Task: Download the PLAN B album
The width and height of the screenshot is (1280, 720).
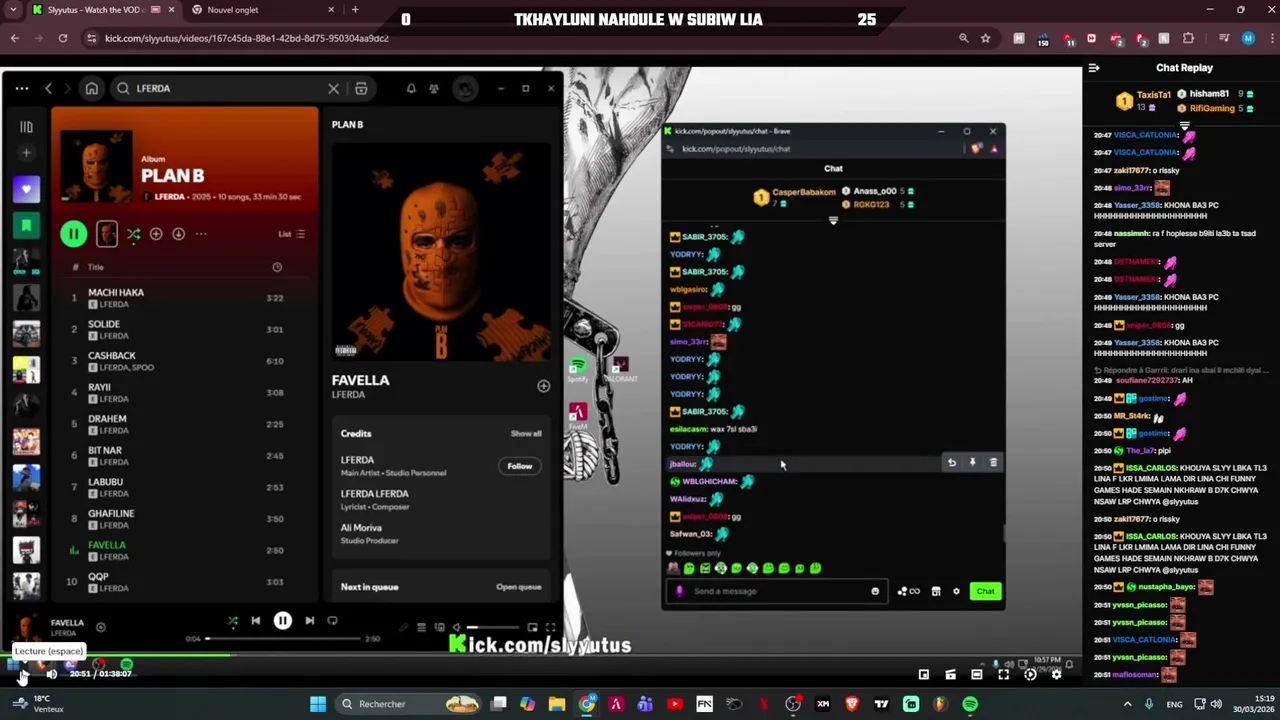Action: (178, 234)
